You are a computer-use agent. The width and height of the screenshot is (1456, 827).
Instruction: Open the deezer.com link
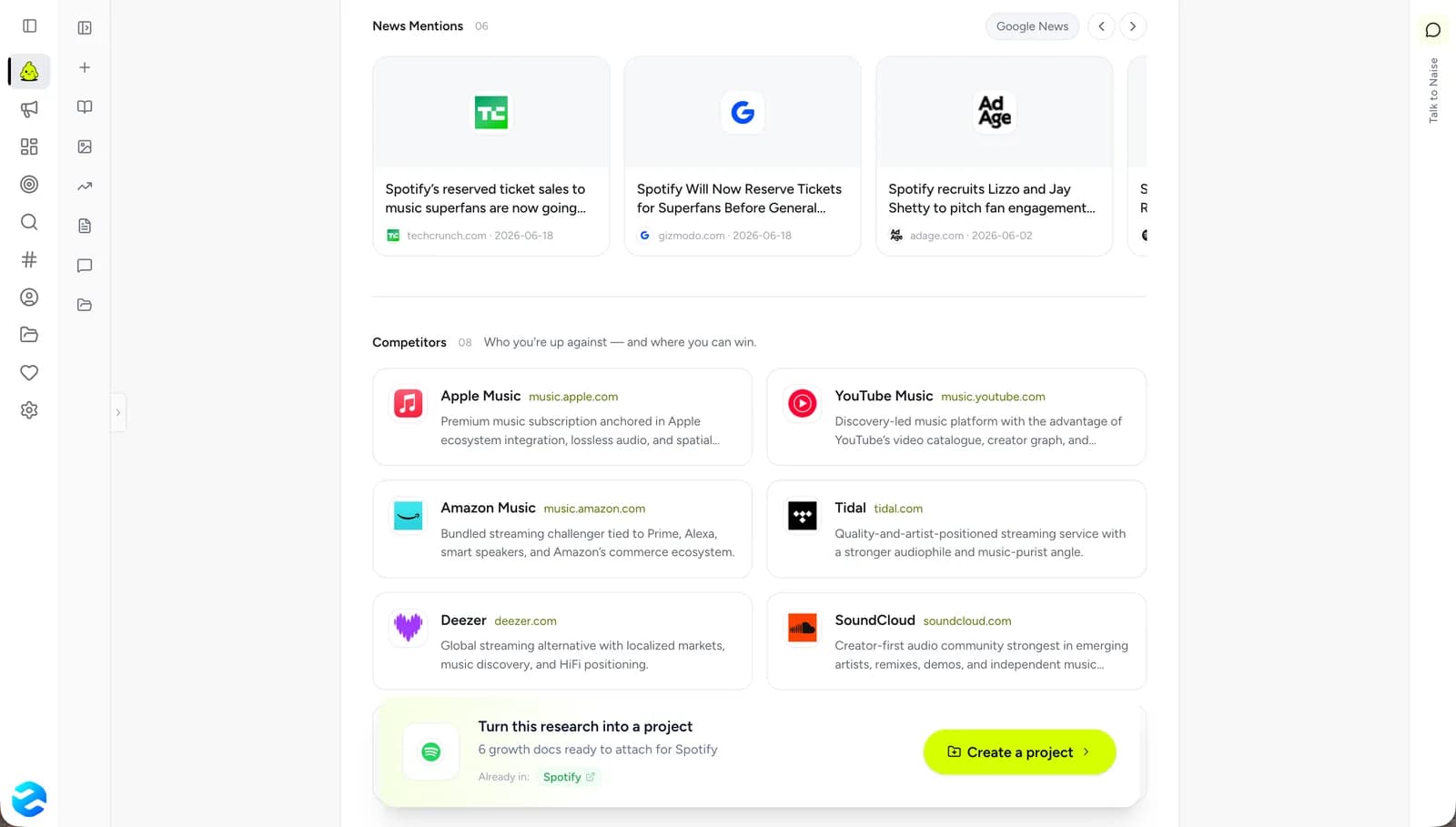[525, 621]
